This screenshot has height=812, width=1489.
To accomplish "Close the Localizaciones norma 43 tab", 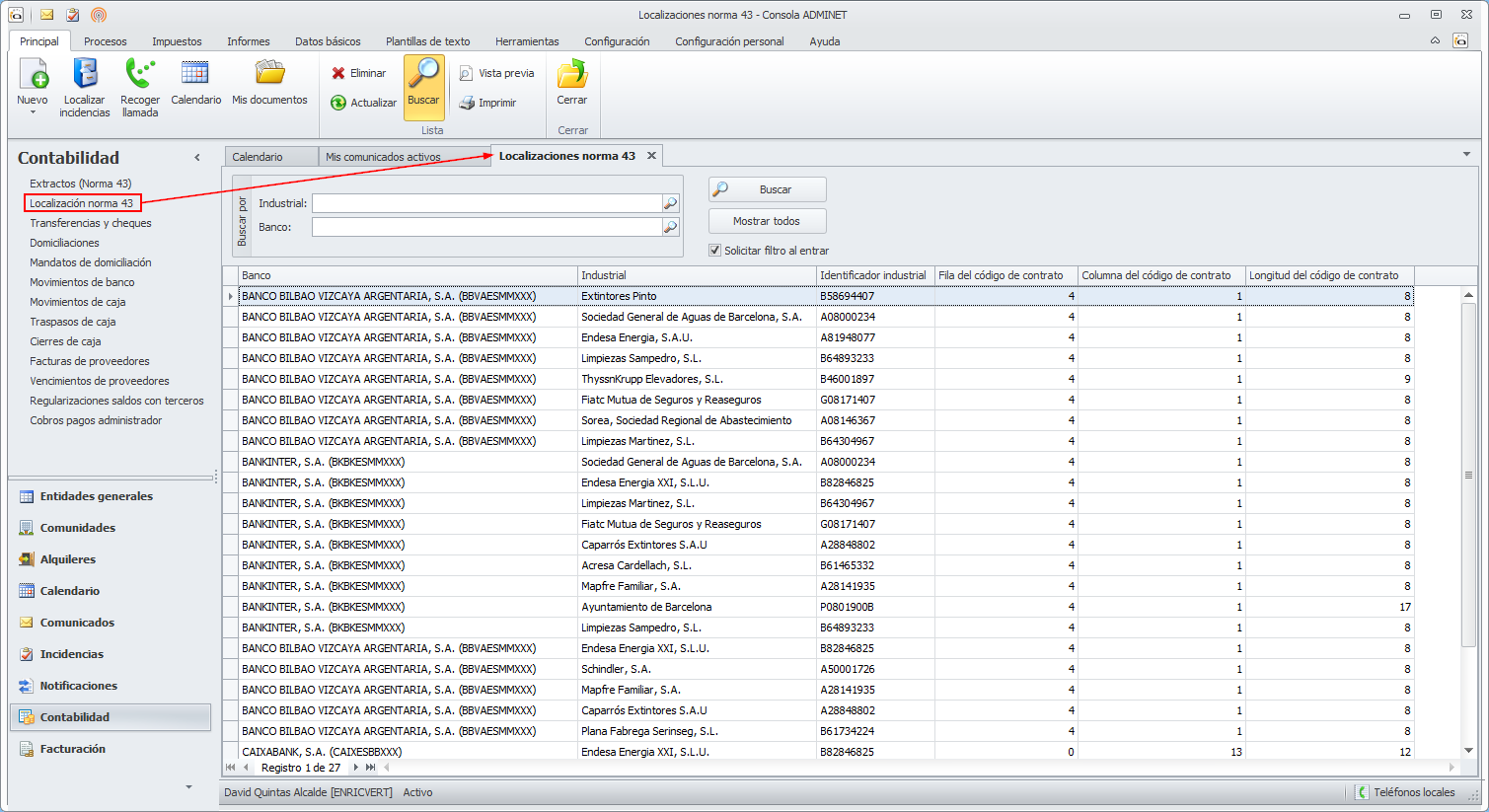I will pos(651,156).
